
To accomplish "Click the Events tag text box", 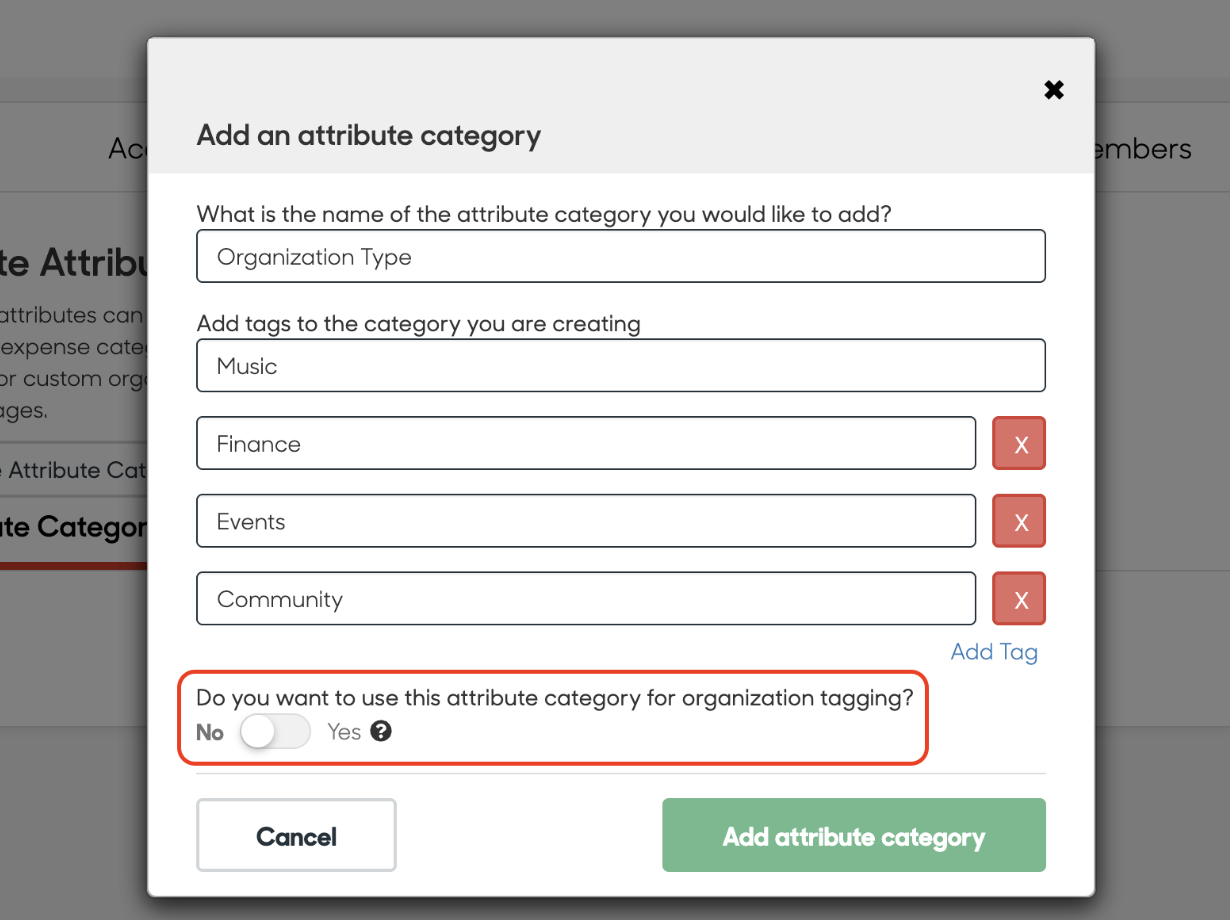I will [x=586, y=521].
